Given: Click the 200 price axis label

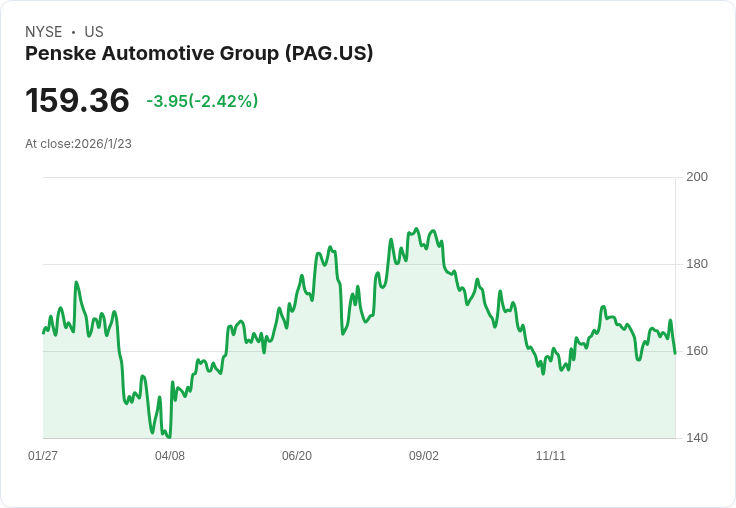Looking at the screenshot, I should (697, 177).
